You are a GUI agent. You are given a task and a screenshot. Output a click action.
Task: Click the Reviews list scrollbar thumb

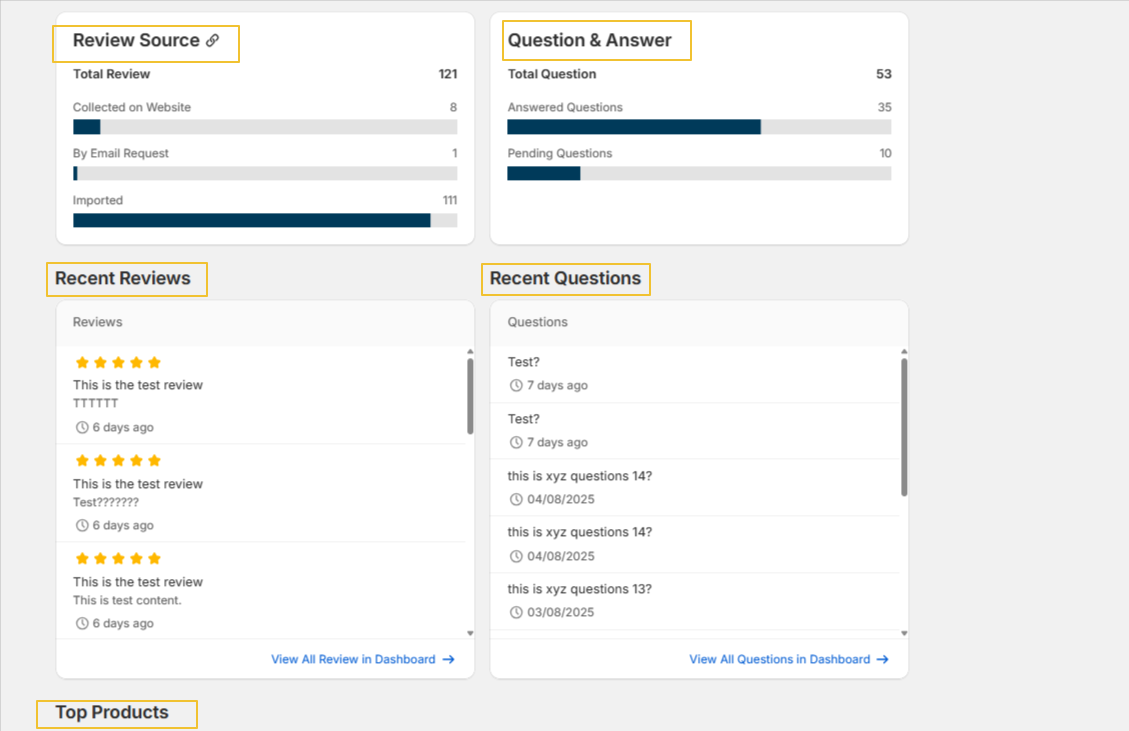[x=470, y=395]
